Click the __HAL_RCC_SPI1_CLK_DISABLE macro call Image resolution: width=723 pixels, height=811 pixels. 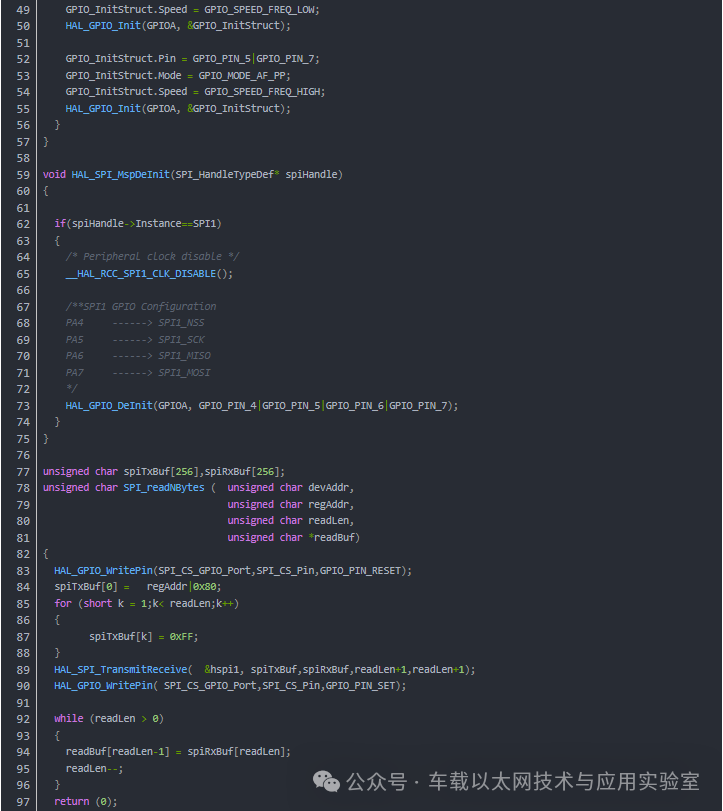[x=141, y=274]
